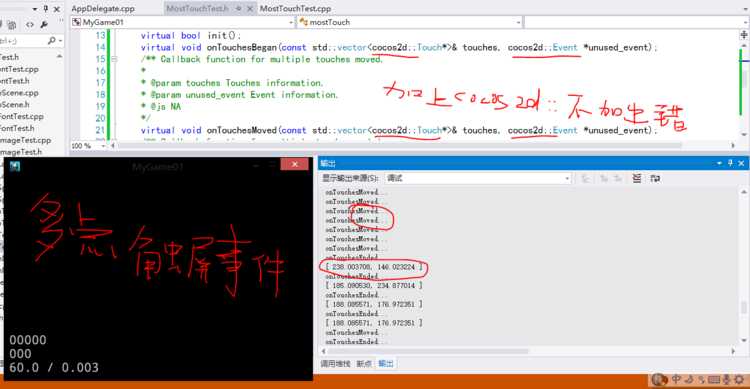
Task: Switch to the 断点 tab
Action: click(364, 364)
